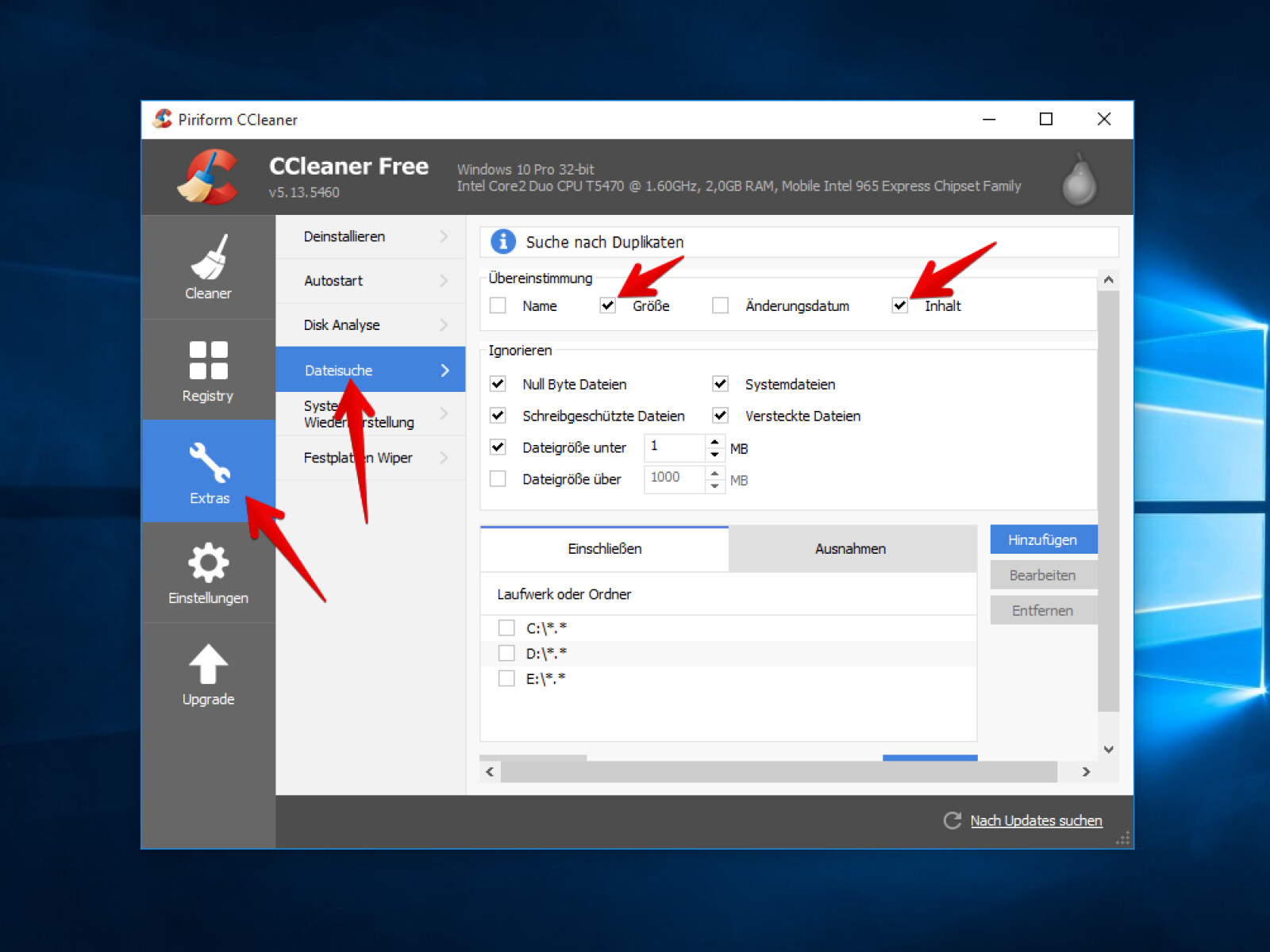Screen dimensions: 1270x952
Task: Open Deinstallieren menu entry
Action: pyautogui.click(x=371, y=236)
